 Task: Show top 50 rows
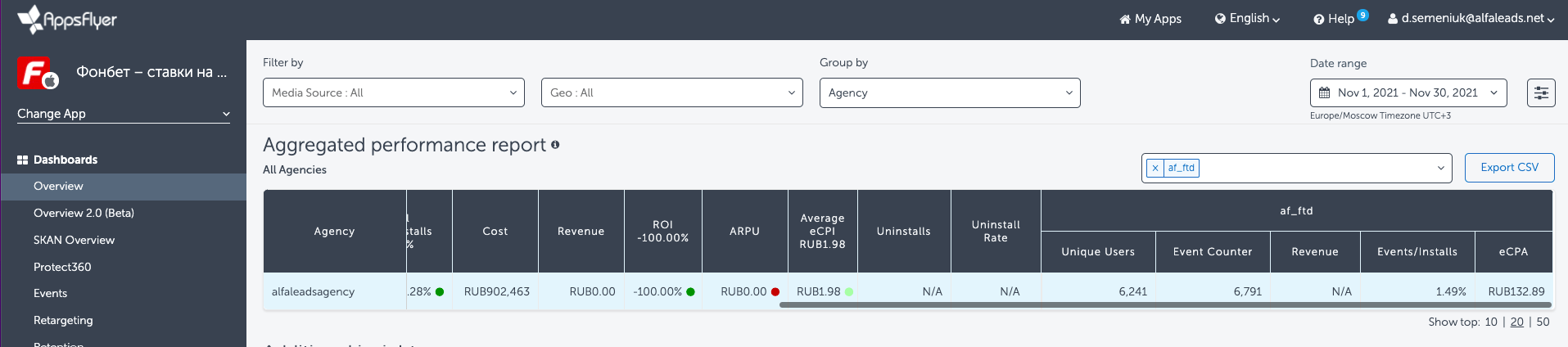(1543, 322)
